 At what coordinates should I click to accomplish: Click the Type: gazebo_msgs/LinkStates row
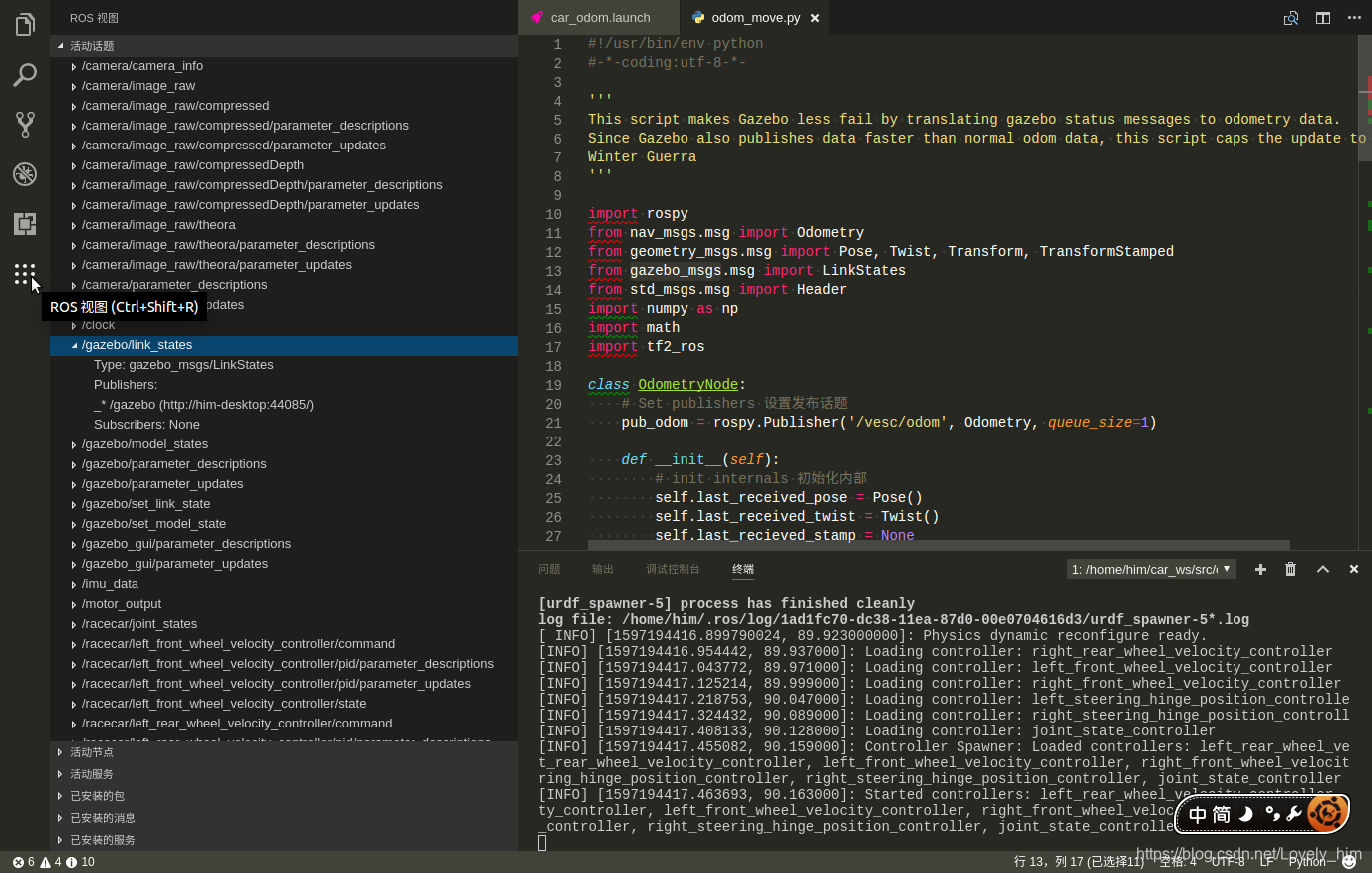284,365
